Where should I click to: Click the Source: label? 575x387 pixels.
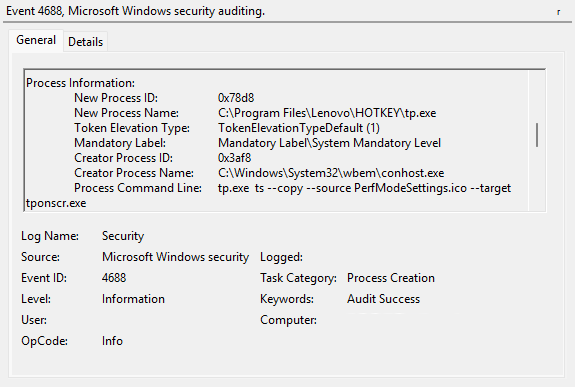coord(40,257)
